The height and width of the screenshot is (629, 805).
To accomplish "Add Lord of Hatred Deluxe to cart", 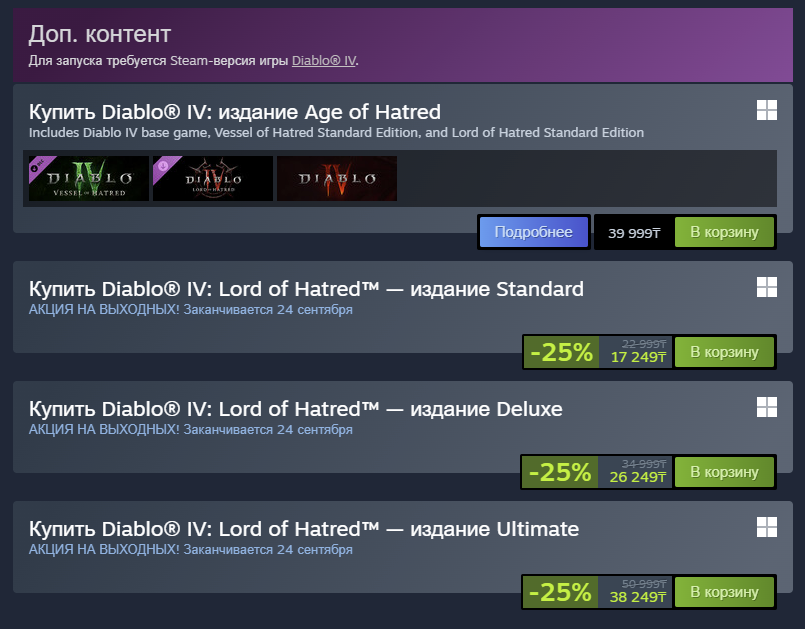I will pos(724,472).
